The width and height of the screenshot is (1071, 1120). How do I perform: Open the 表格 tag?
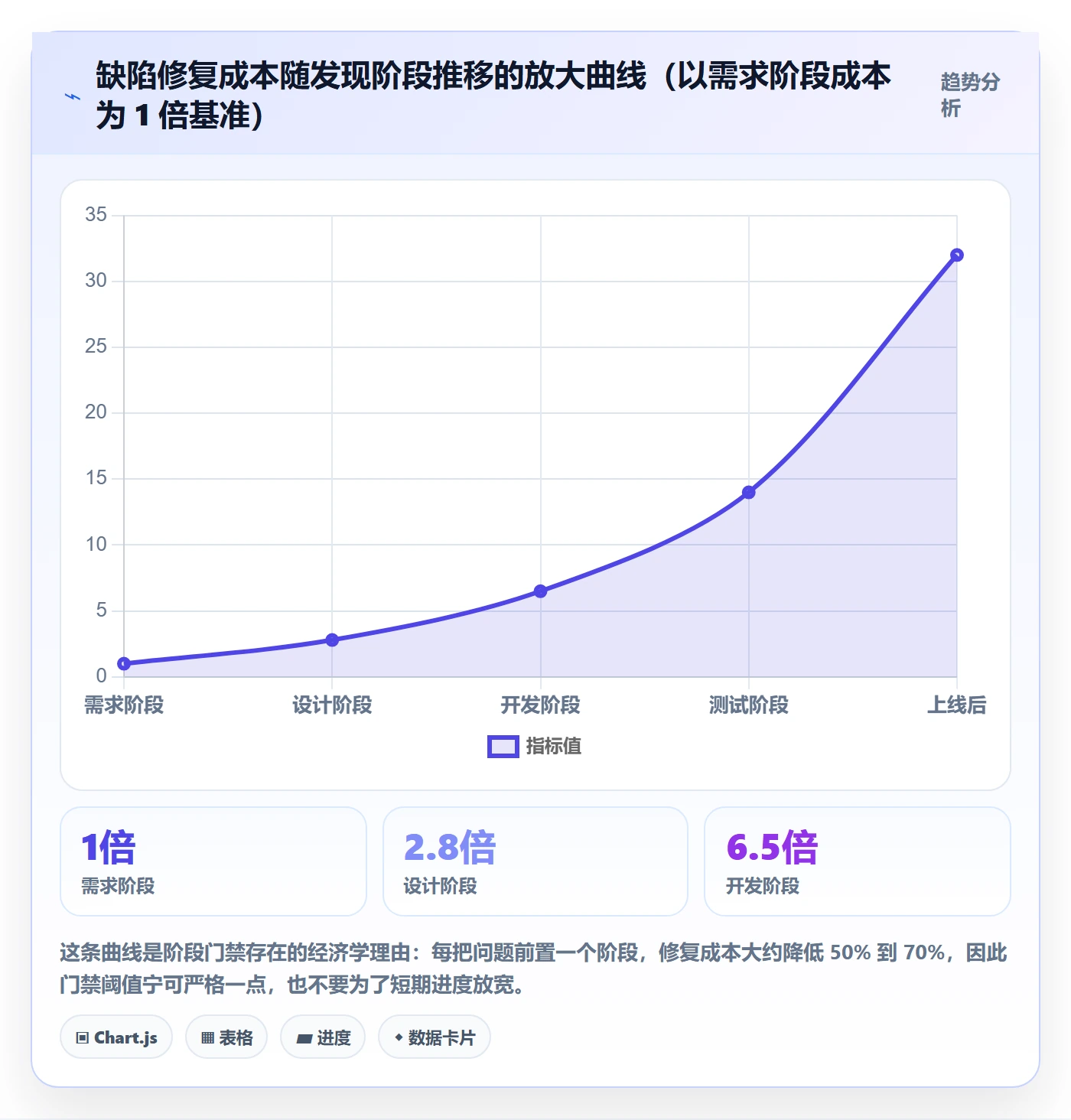pos(226,1037)
